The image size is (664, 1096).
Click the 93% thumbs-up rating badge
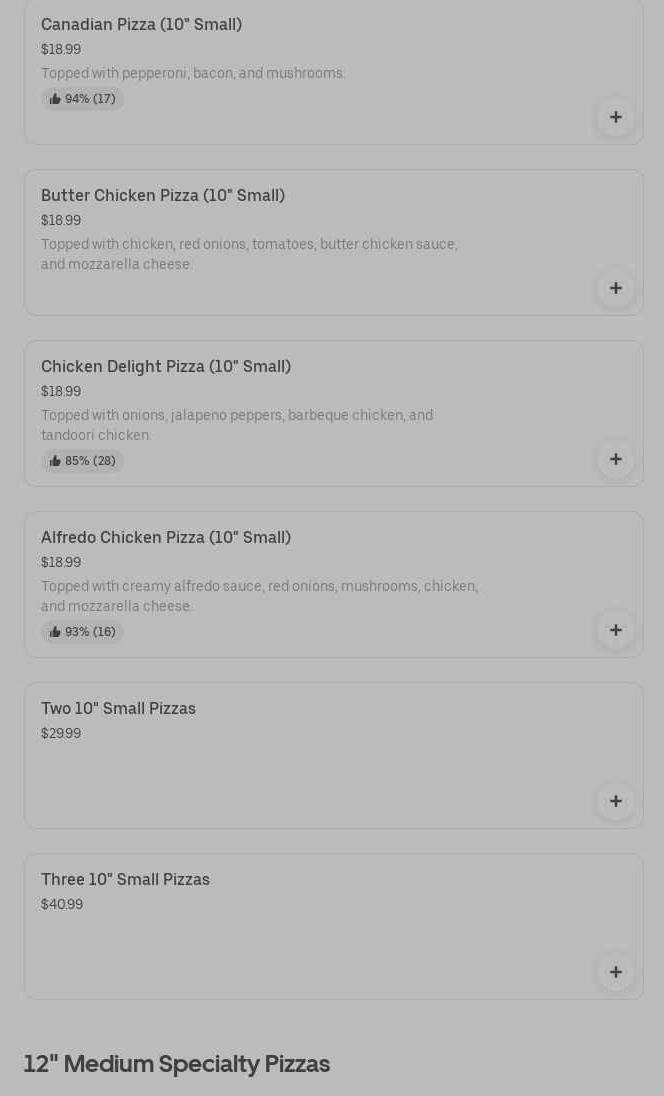[82, 632]
